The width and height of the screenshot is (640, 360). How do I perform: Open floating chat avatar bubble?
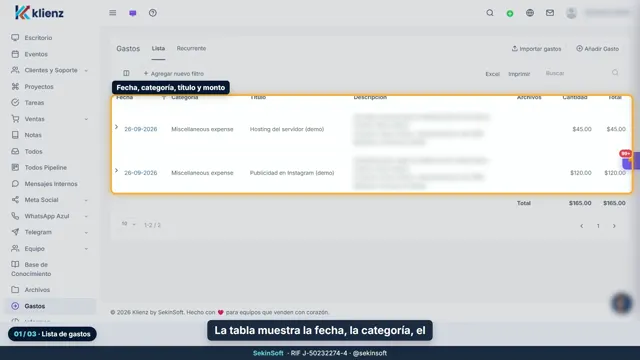[622, 303]
